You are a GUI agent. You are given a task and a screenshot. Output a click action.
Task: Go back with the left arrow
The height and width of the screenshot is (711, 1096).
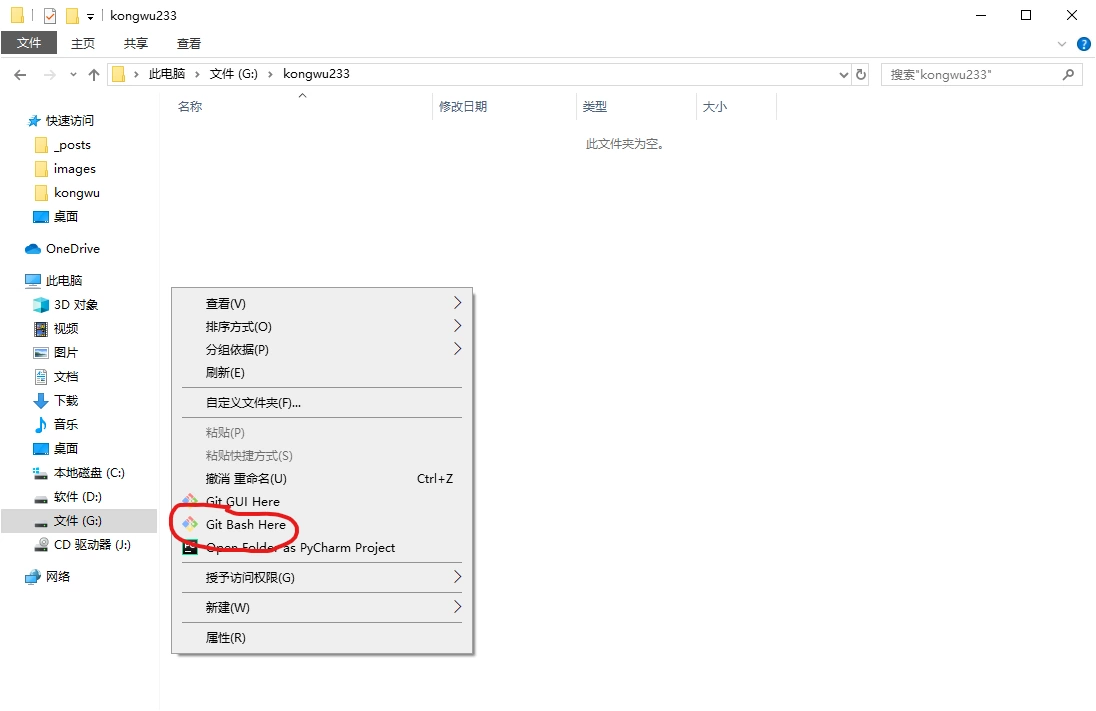[20, 74]
